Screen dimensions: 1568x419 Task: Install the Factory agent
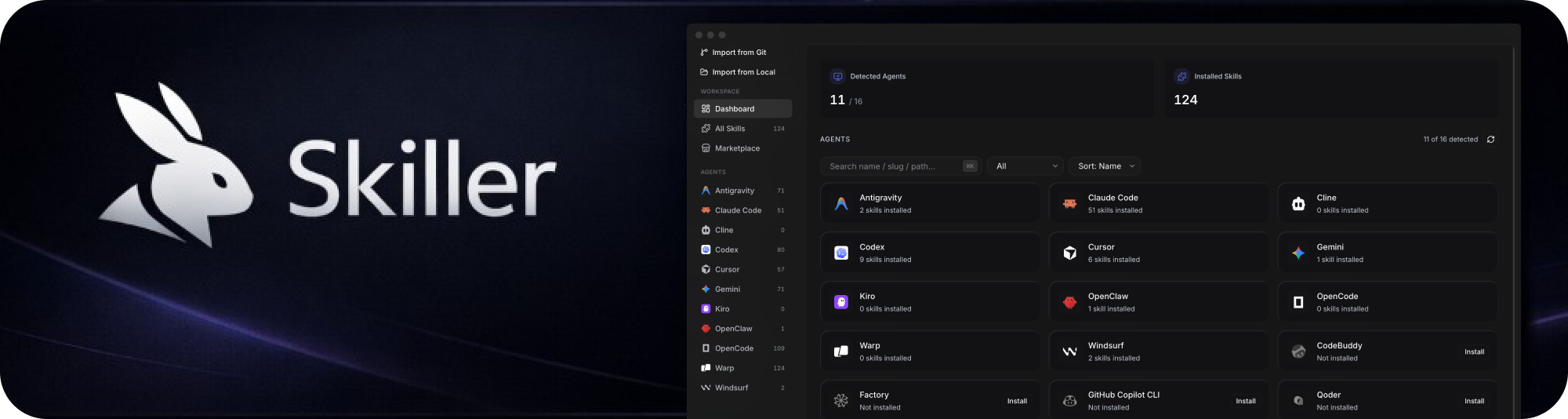point(1017,401)
